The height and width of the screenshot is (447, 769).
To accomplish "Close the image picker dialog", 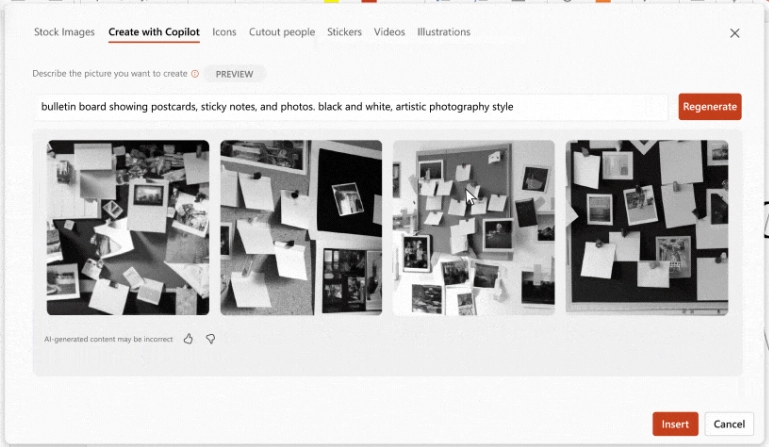I will coord(735,33).
